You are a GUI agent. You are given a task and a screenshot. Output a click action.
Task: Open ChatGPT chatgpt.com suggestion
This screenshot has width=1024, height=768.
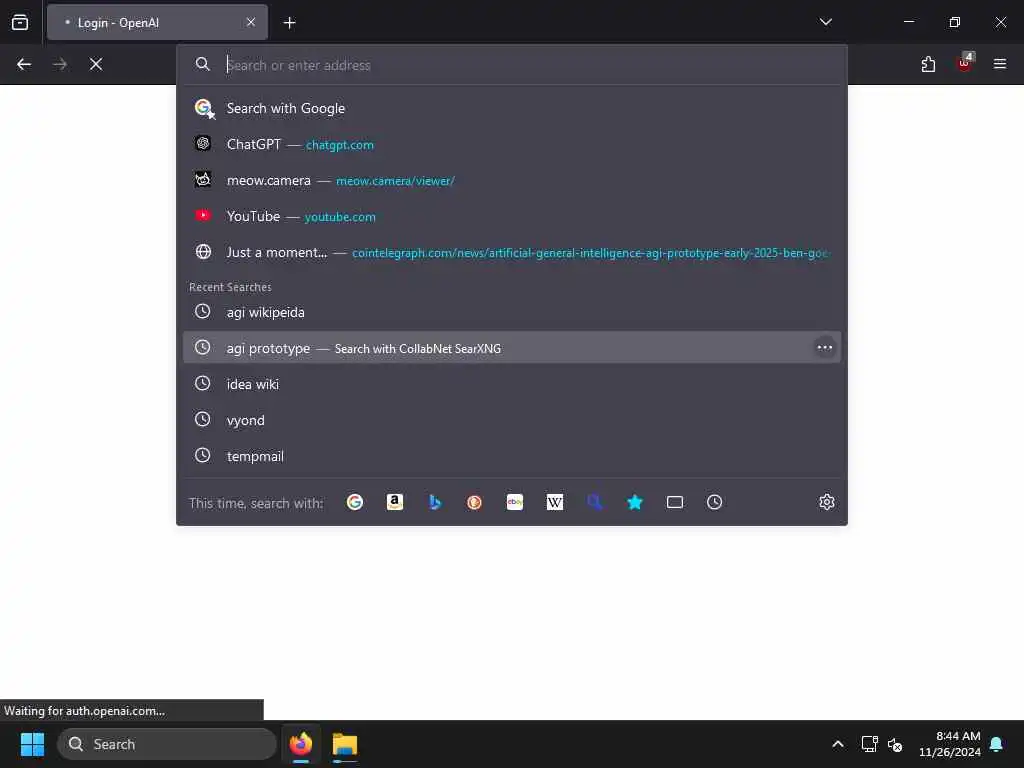point(512,144)
